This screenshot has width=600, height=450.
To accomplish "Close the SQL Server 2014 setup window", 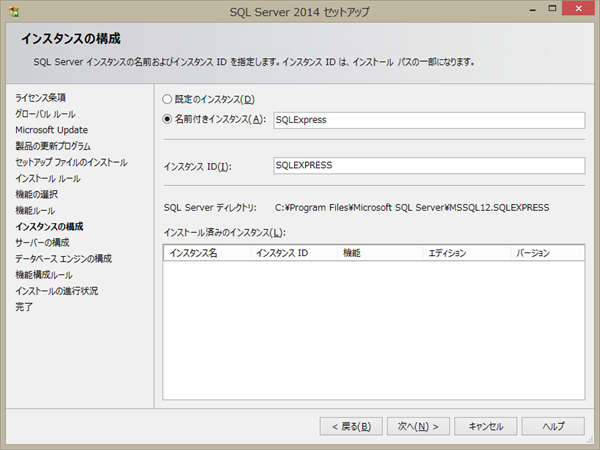I will (x=579, y=8).
